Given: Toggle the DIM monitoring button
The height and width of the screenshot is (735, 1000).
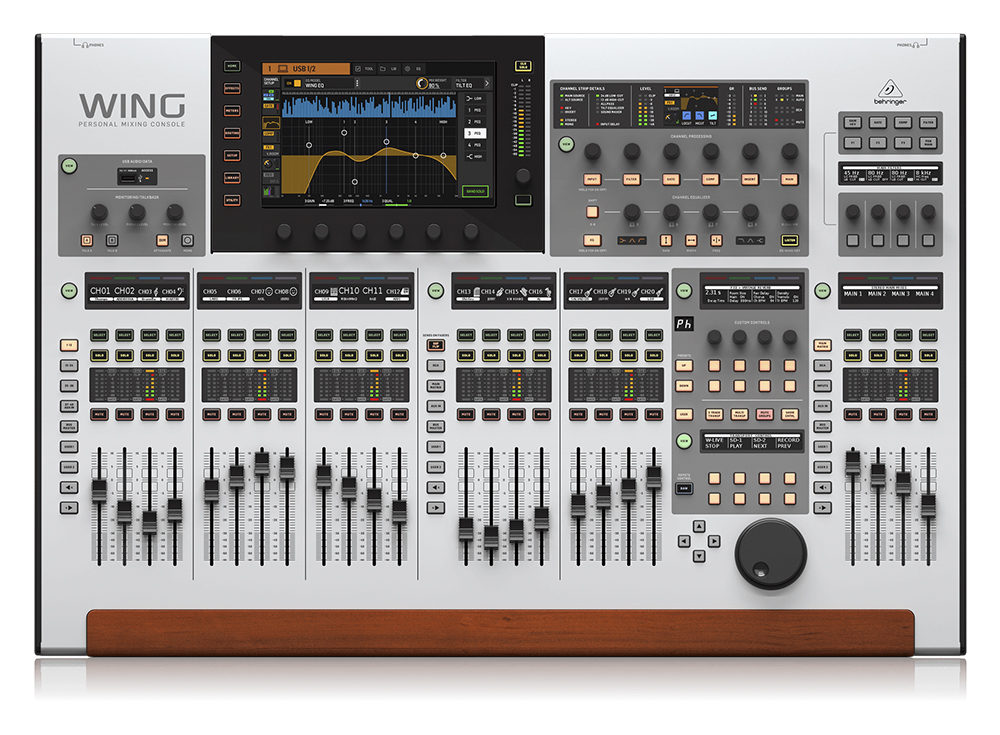Looking at the screenshot, I should click(162, 240).
